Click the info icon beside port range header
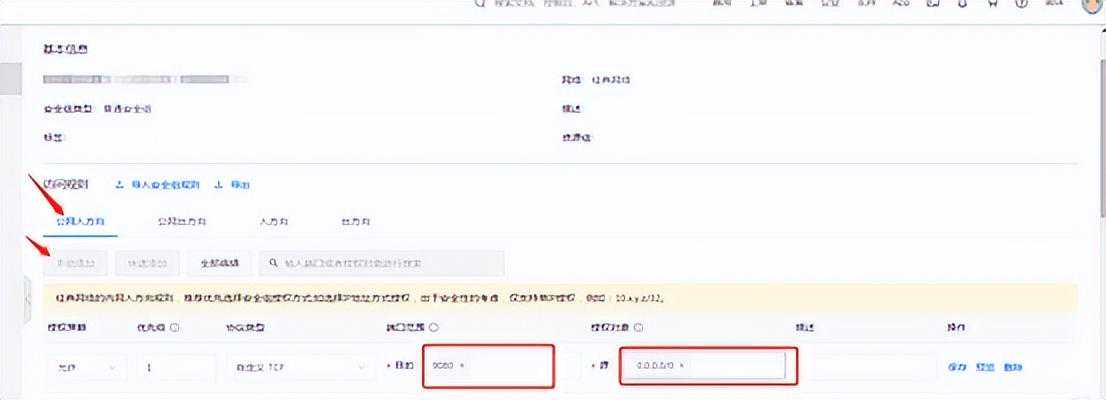Image resolution: width=1106 pixels, height=400 pixels. pos(435,327)
